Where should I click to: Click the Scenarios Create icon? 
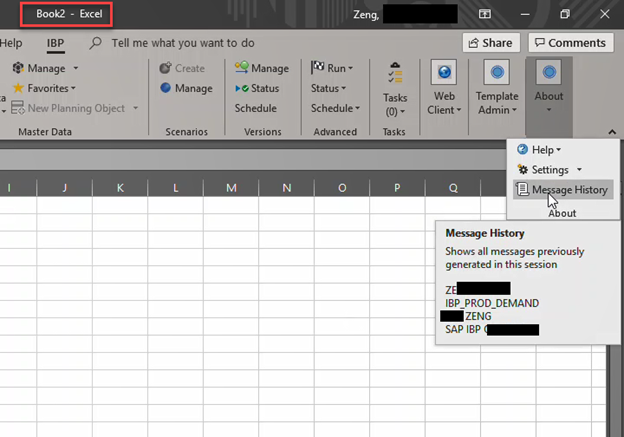pos(165,68)
